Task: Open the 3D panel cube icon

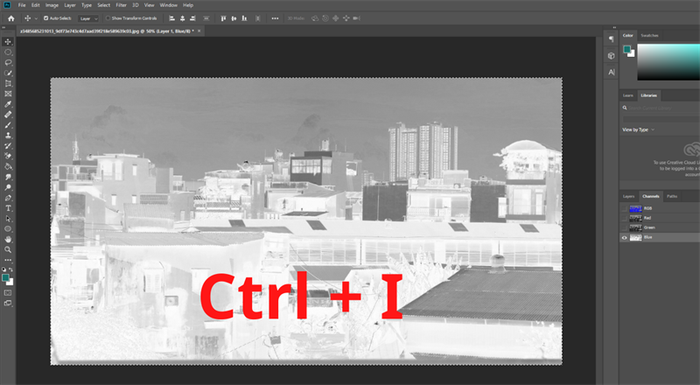Action: click(x=611, y=55)
